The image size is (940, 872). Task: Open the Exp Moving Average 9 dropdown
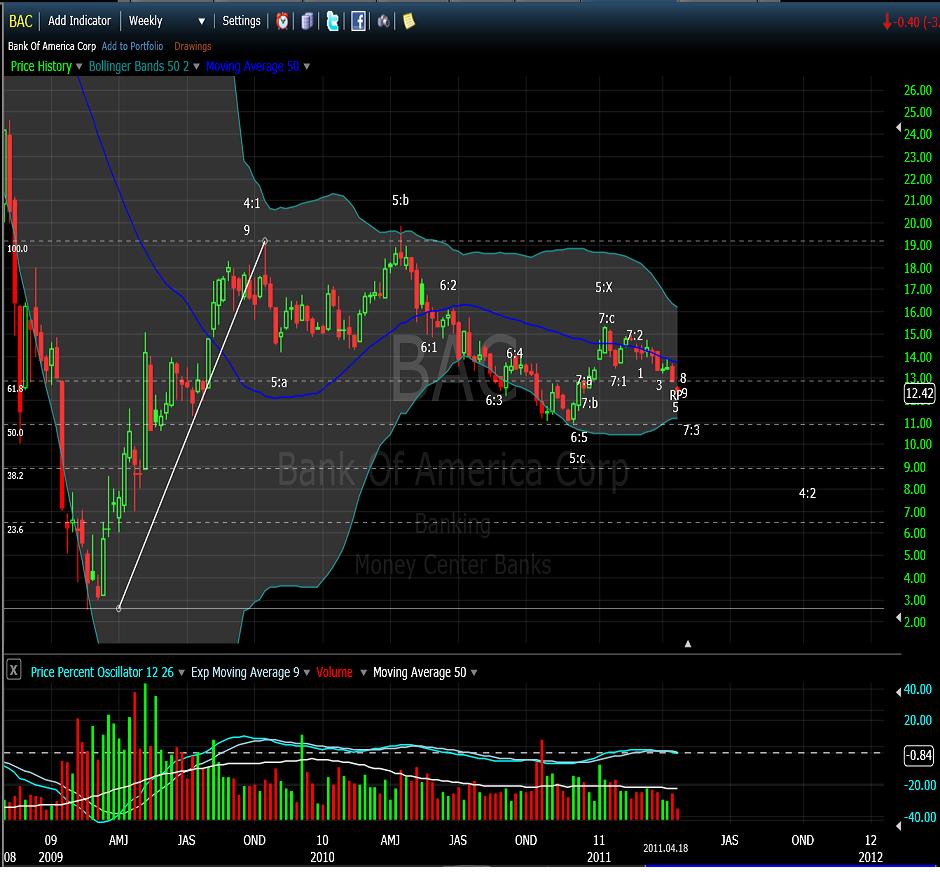[x=307, y=673]
